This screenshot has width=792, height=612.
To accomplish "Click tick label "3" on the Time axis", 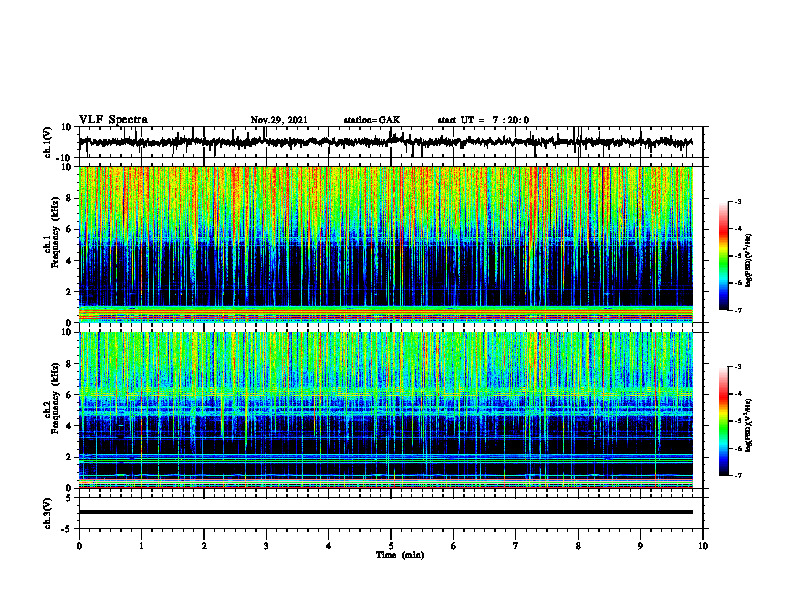I will [x=266, y=546].
